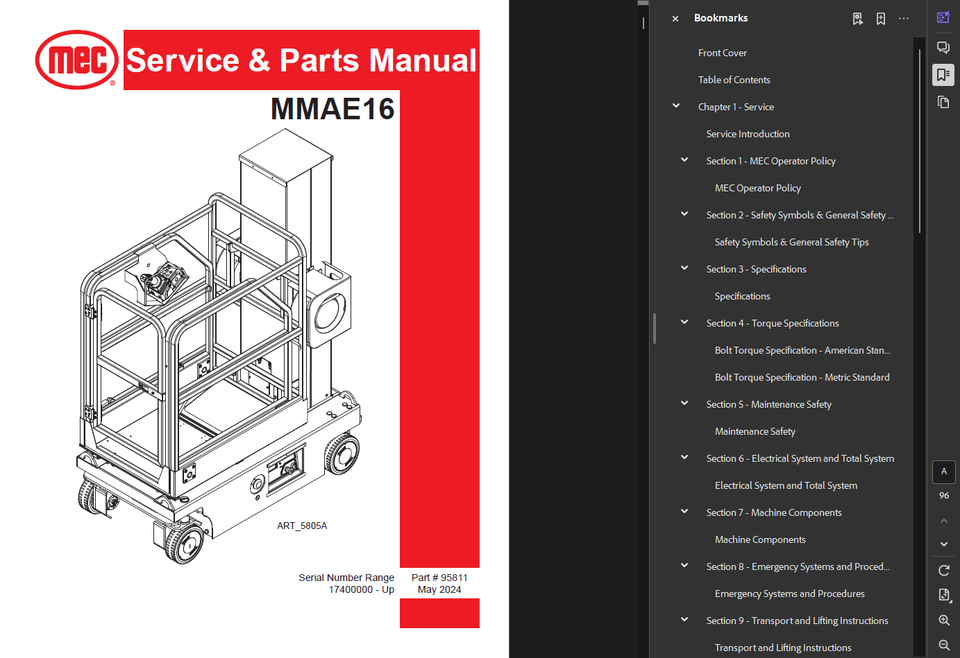Open bookmark options via ellipsis menu
The image size is (960, 658).
pyautogui.click(x=903, y=18)
